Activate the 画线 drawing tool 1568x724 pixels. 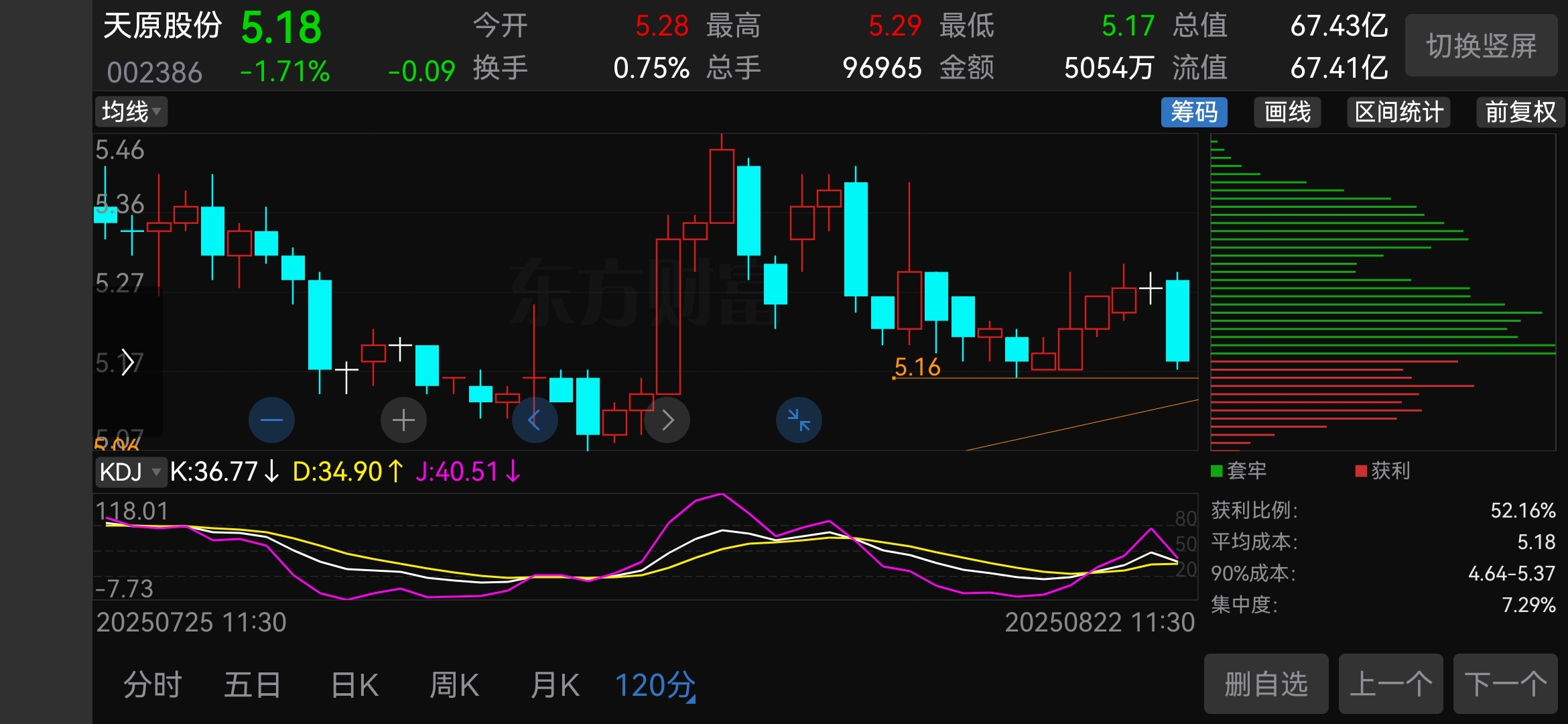coord(1287,112)
